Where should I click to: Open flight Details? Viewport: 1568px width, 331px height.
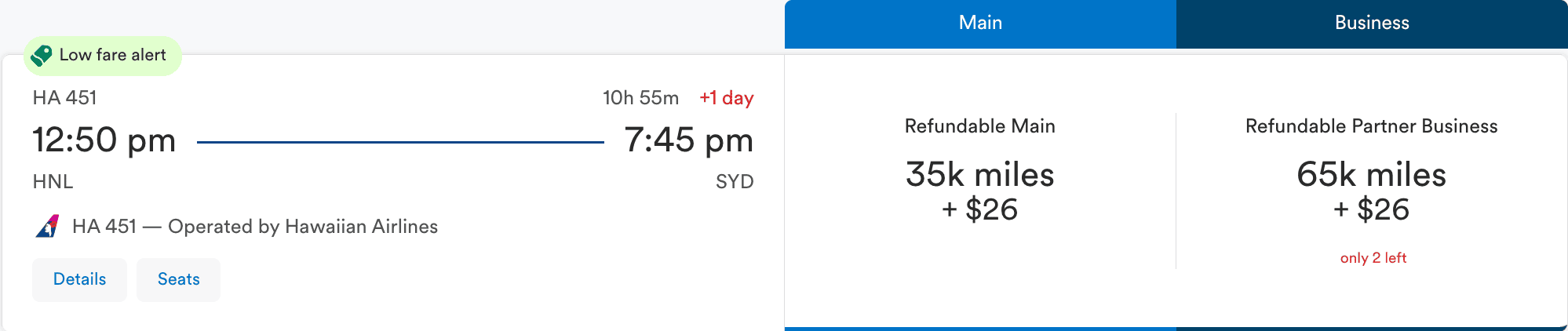point(79,280)
